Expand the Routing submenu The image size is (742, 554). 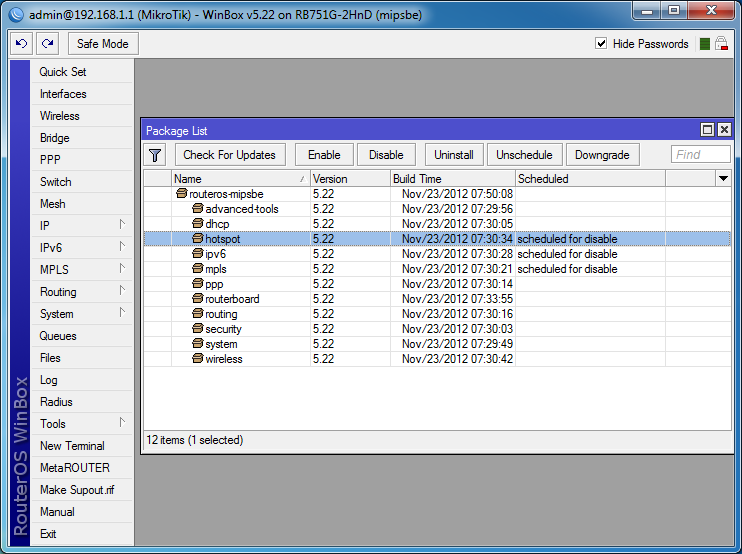122,290
